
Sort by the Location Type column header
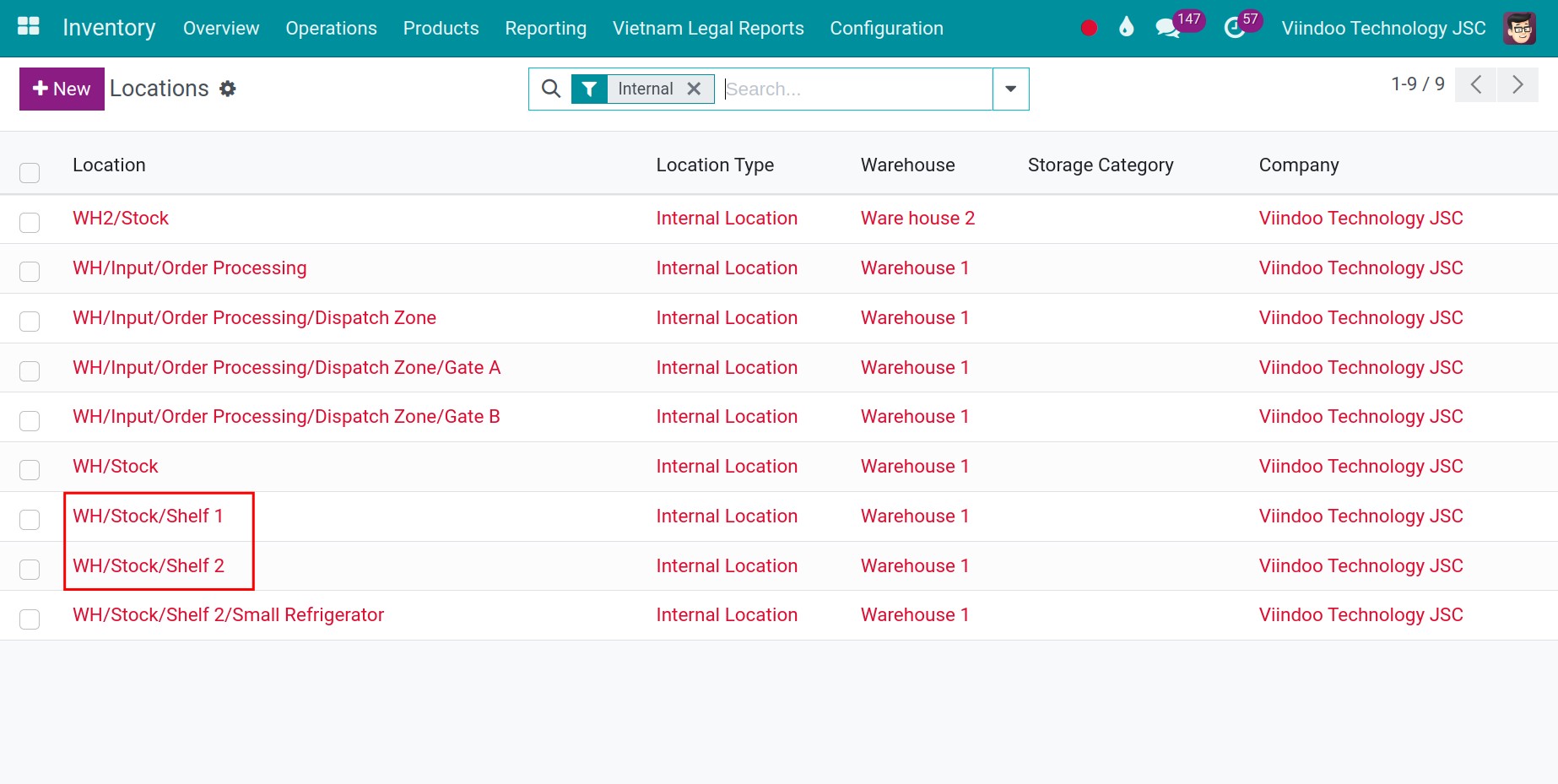tap(715, 165)
